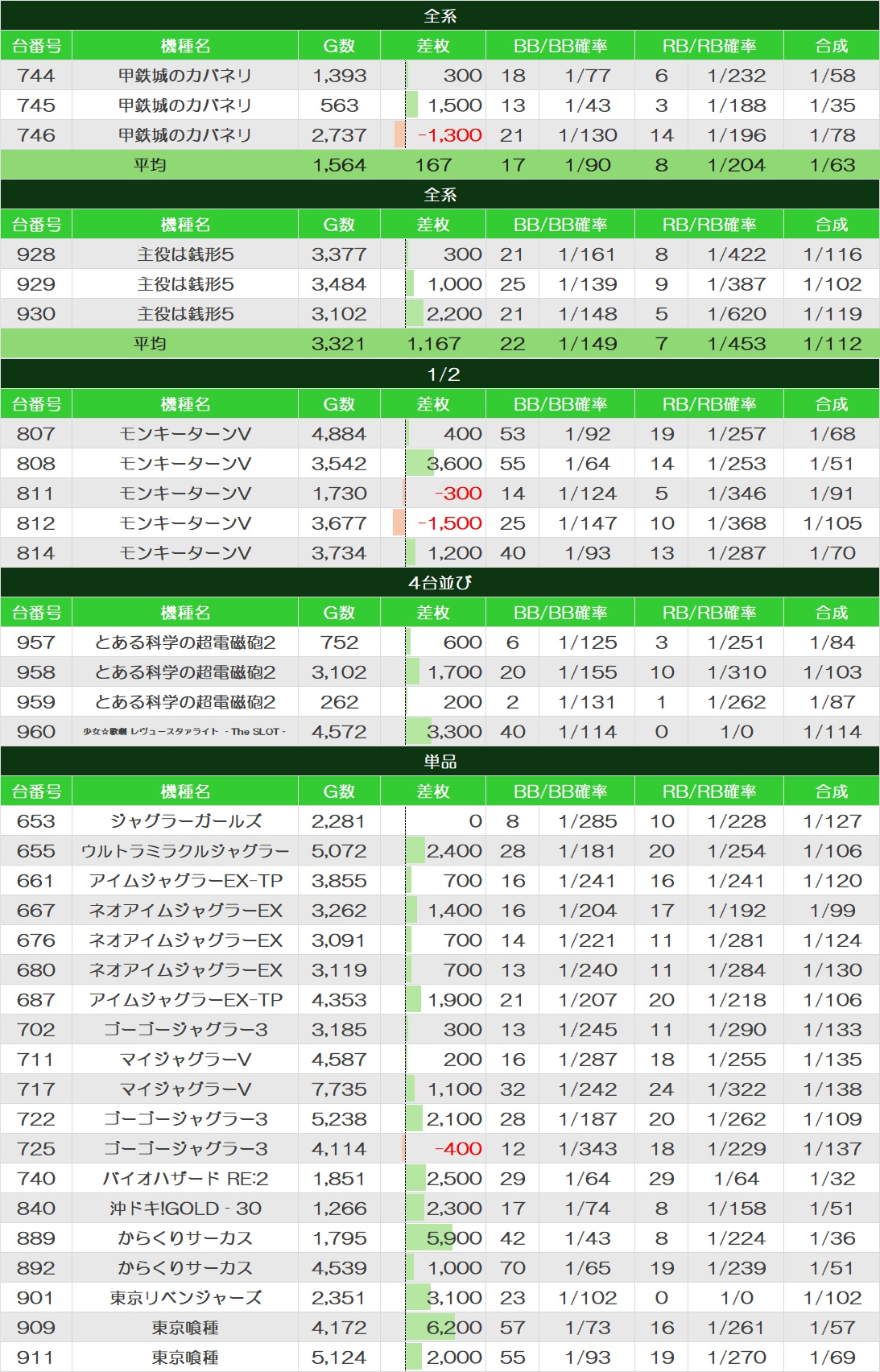
Task: Click machine number 808 cell
Action: (36, 464)
